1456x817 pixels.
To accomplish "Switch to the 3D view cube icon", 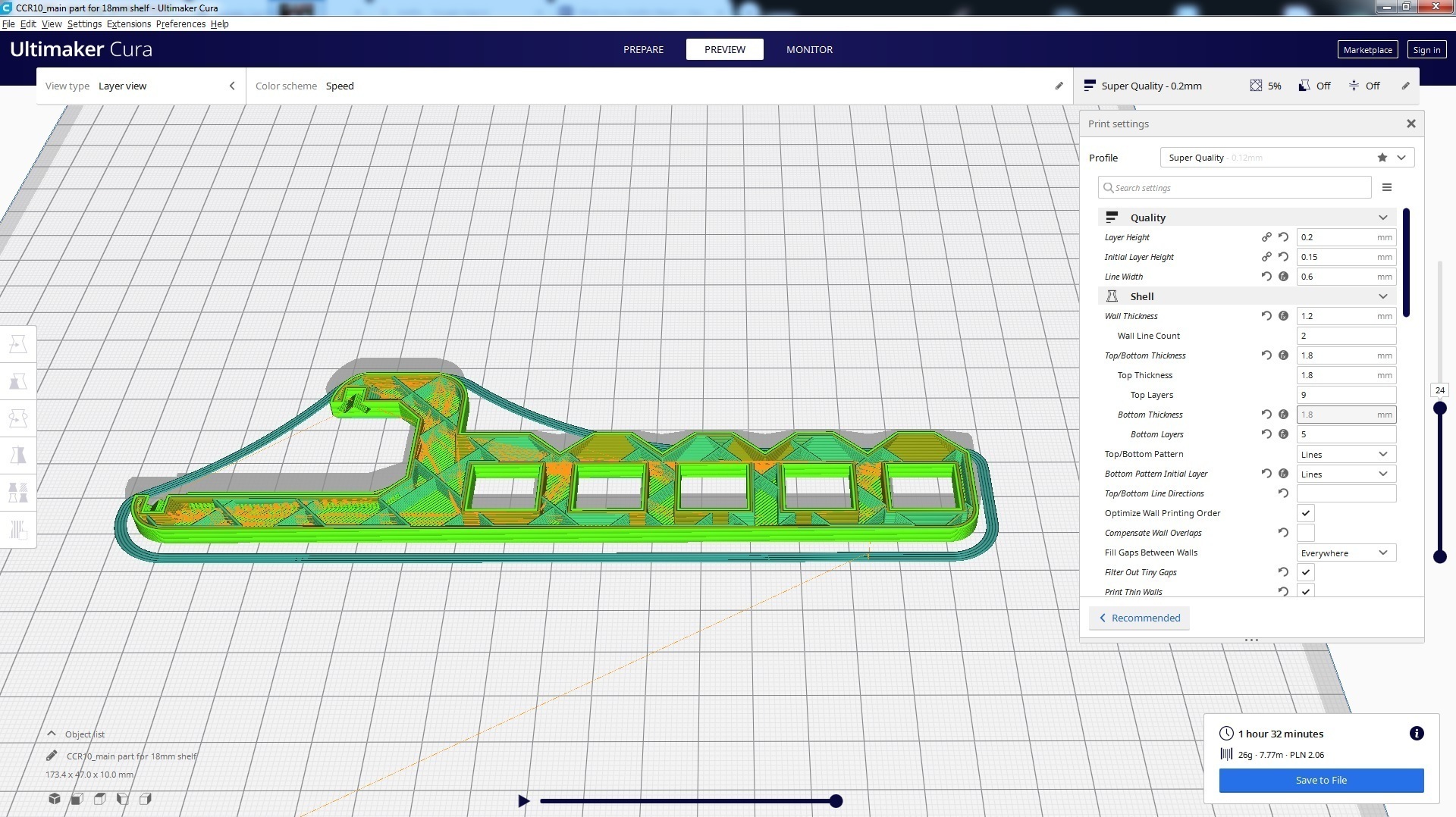I will (55, 799).
